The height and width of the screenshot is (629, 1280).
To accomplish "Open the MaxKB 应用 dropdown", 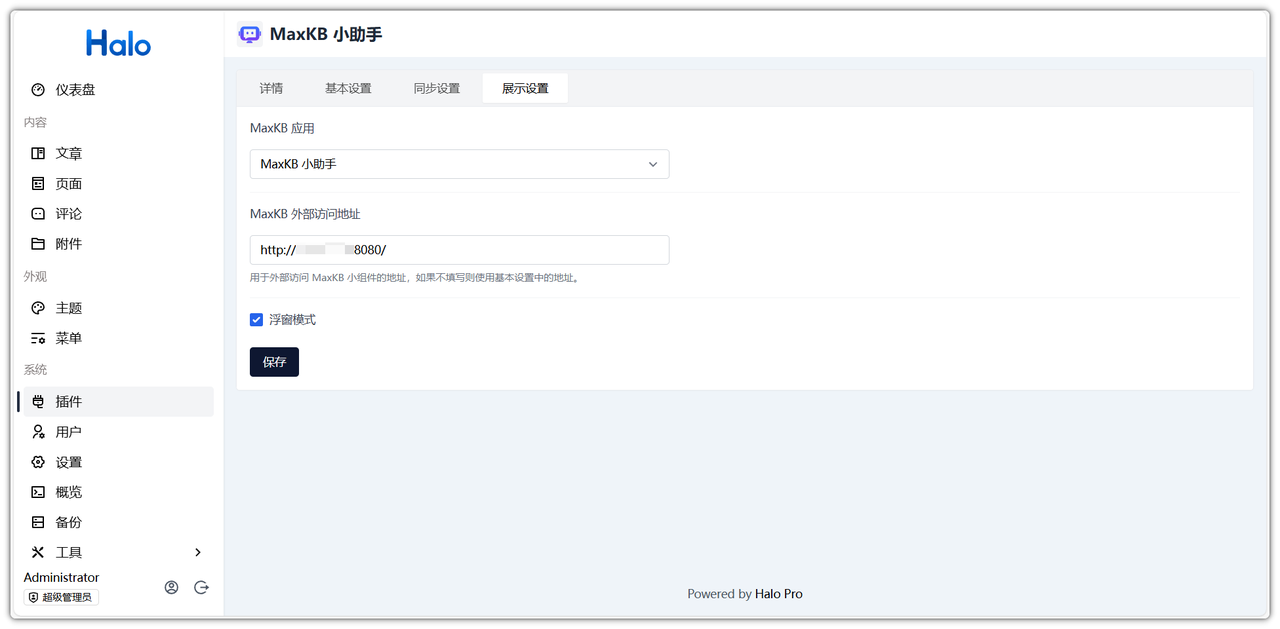I will (459, 164).
